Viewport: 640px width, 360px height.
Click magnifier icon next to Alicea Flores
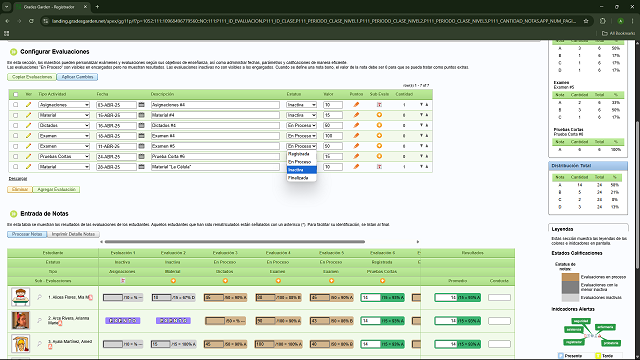click(40, 297)
